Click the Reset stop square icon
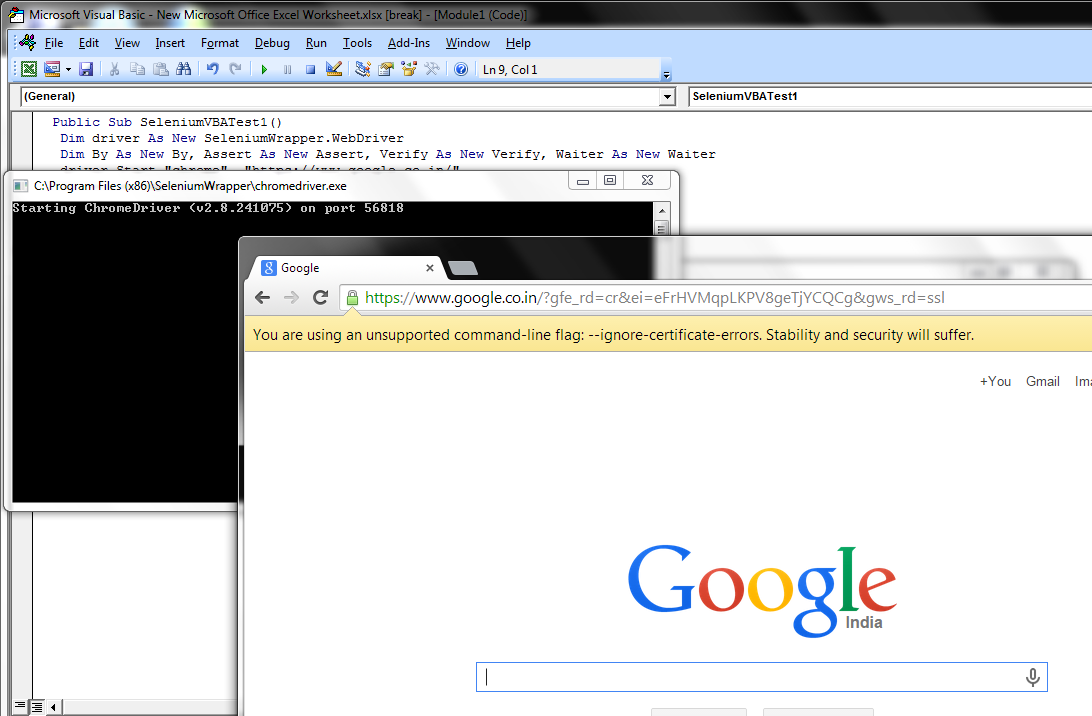The height and width of the screenshot is (716, 1092). click(x=311, y=69)
